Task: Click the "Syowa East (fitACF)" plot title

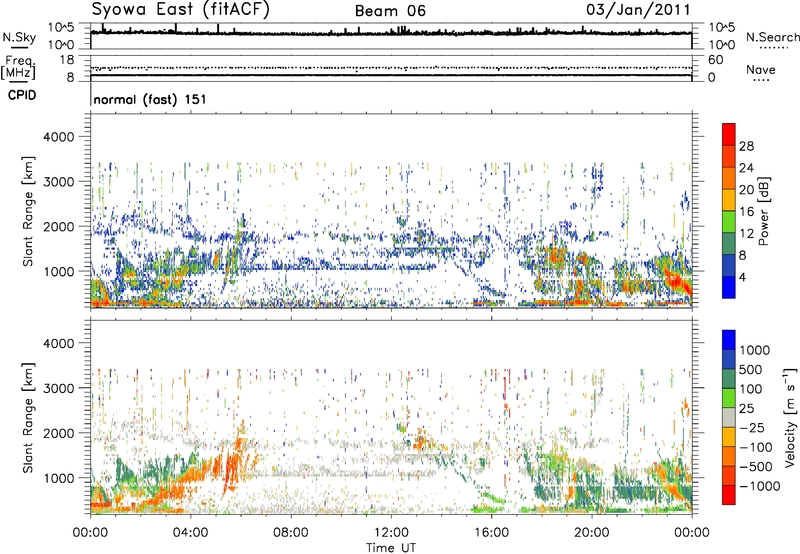Action: coord(180,9)
